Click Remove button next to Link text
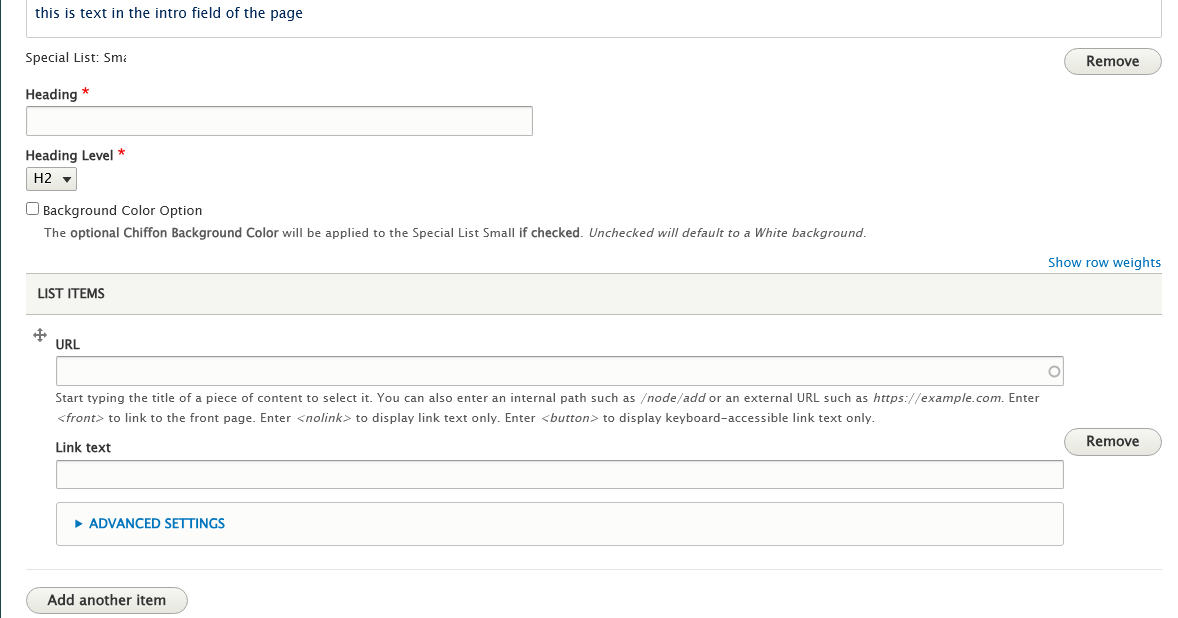This screenshot has width=1178, height=618. [x=1112, y=441]
